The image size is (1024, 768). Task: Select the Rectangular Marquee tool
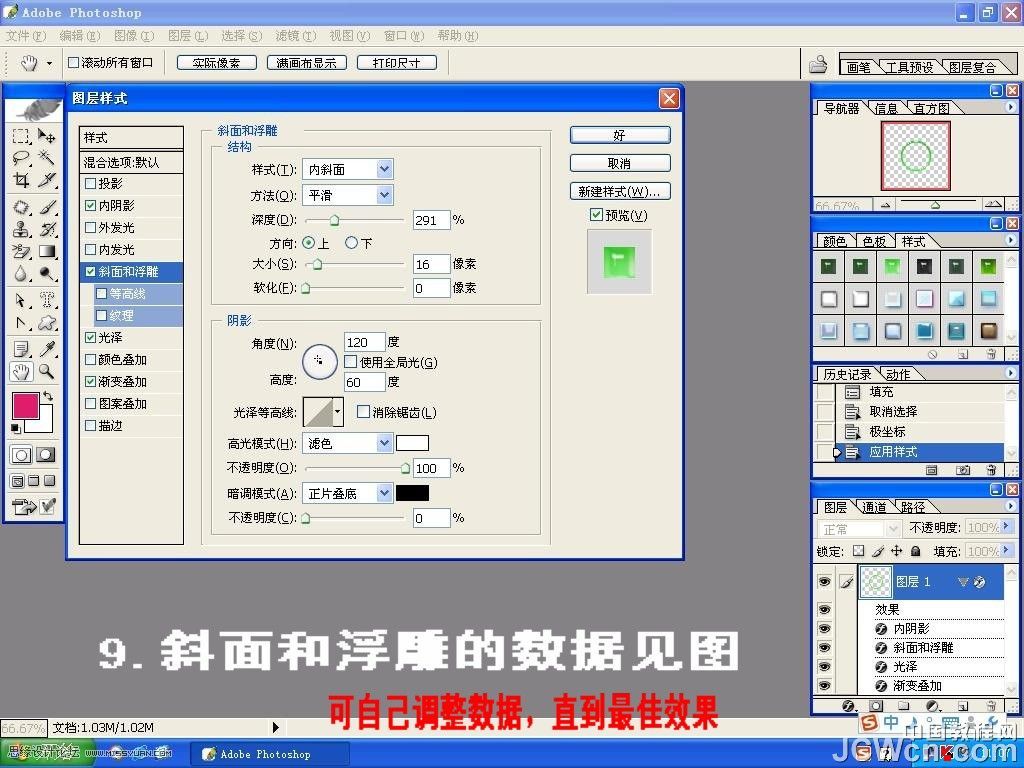tap(21, 136)
